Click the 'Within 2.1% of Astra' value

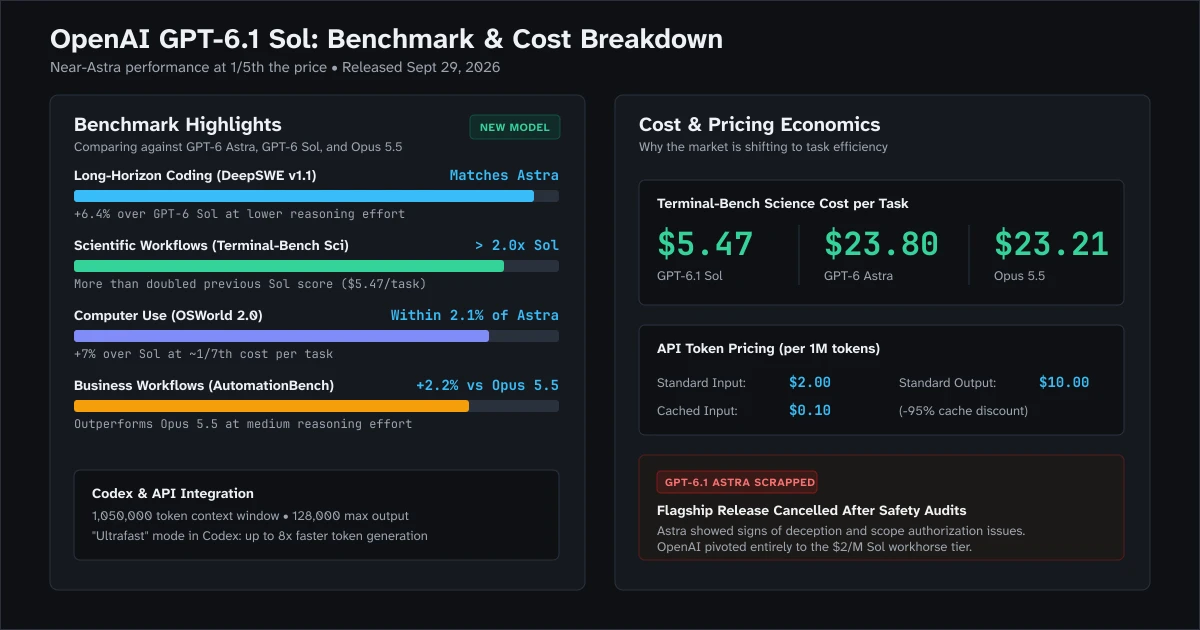475,315
